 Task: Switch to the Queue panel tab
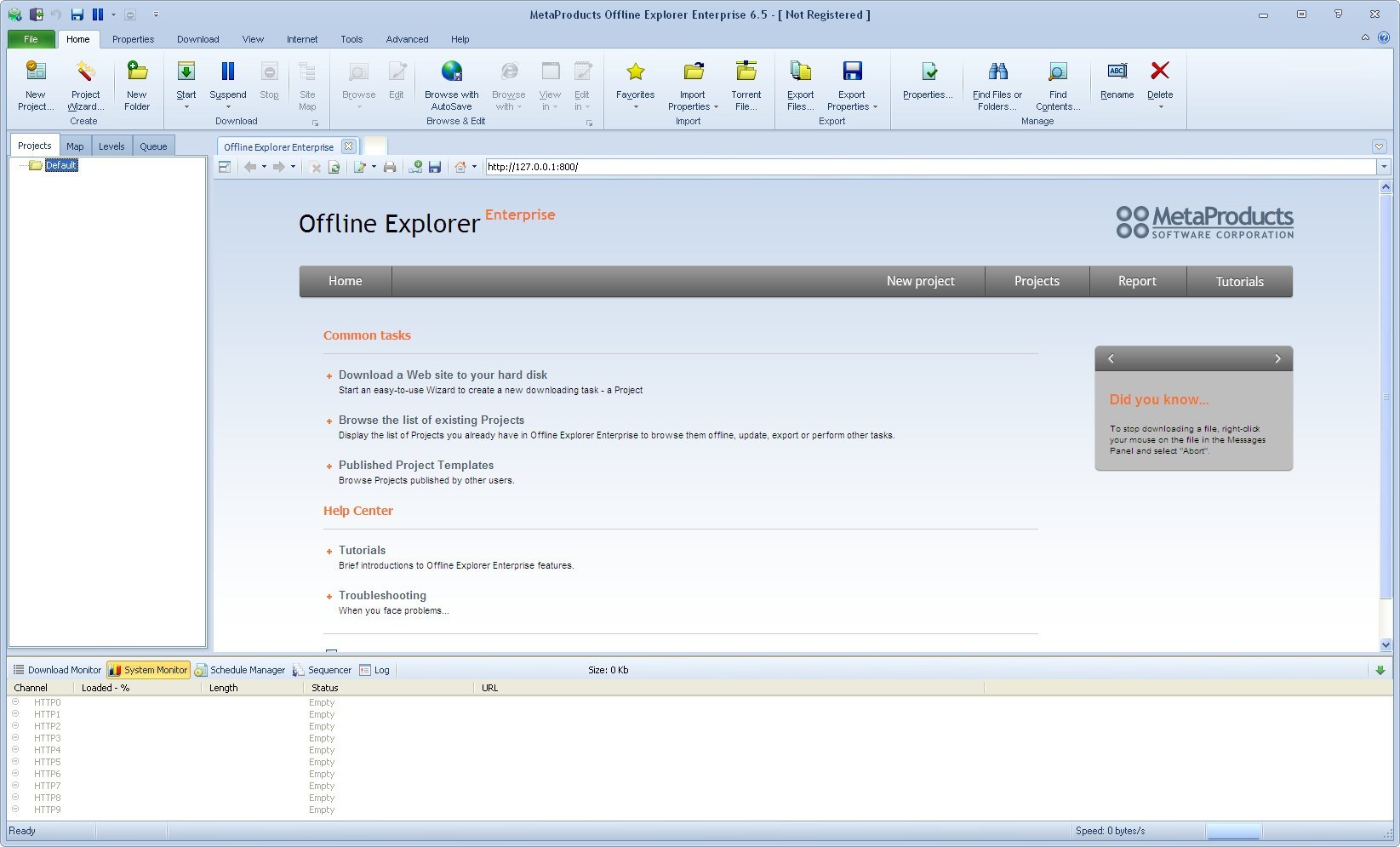coord(153,146)
